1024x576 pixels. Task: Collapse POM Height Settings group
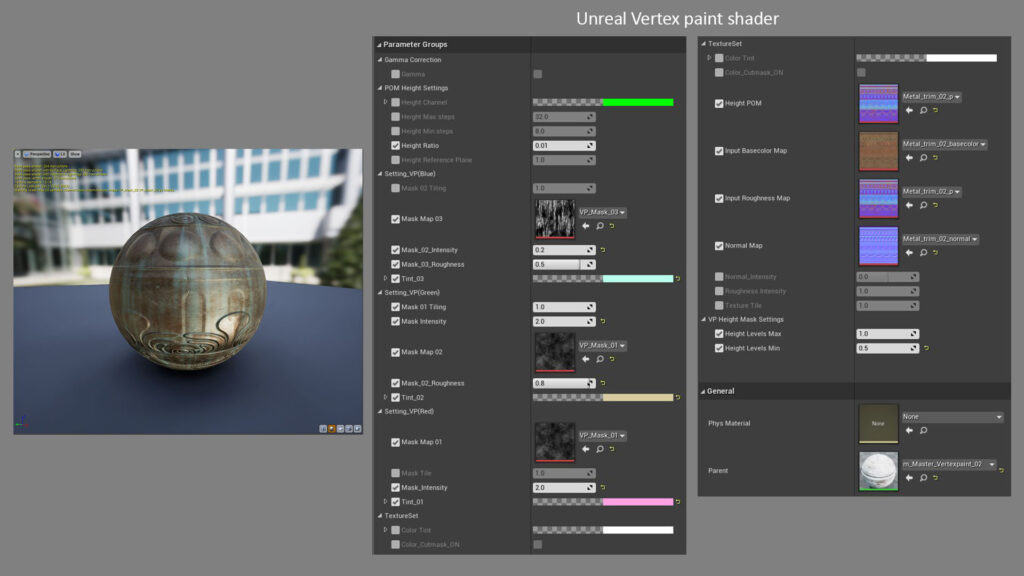(380, 88)
